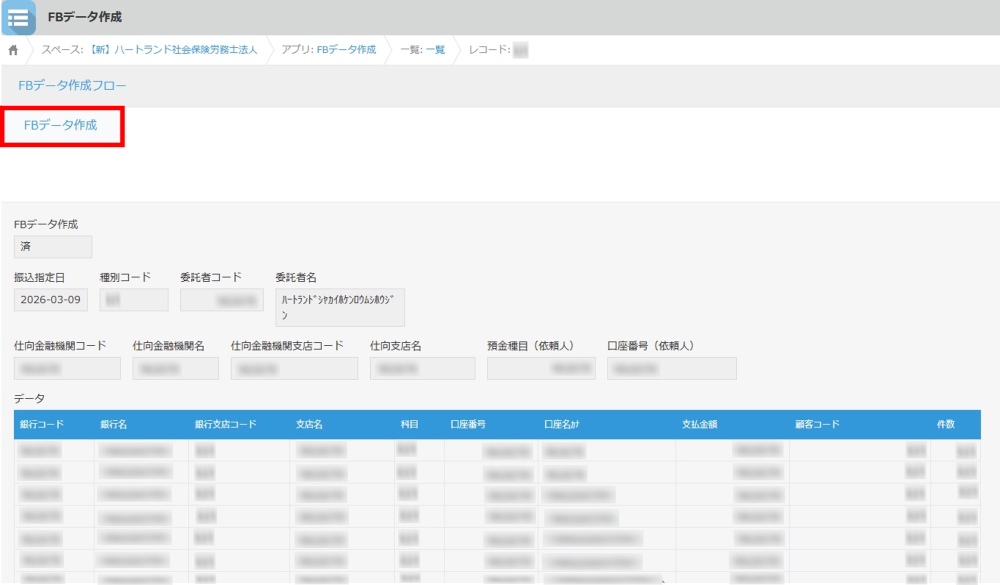
Task: Click the 種別コード field
Action: point(134,300)
